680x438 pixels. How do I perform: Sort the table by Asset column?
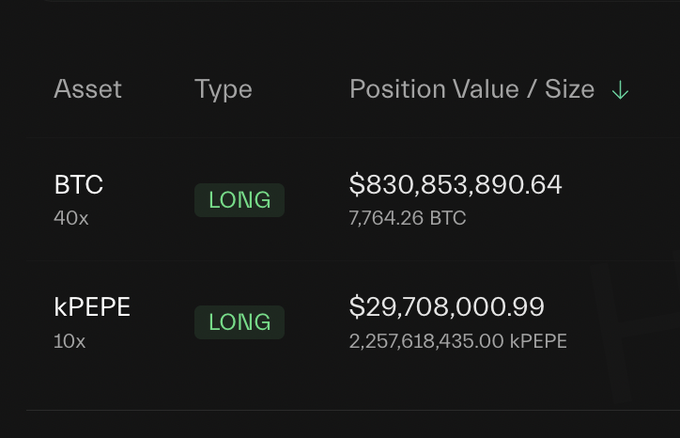coord(87,89)
